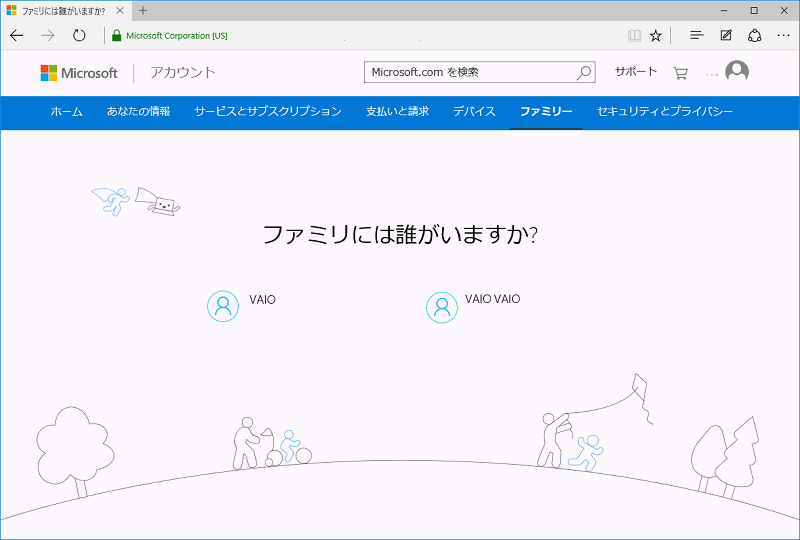Open Web Note pencil icon
The image size is (800, 540).
point(726,35)
